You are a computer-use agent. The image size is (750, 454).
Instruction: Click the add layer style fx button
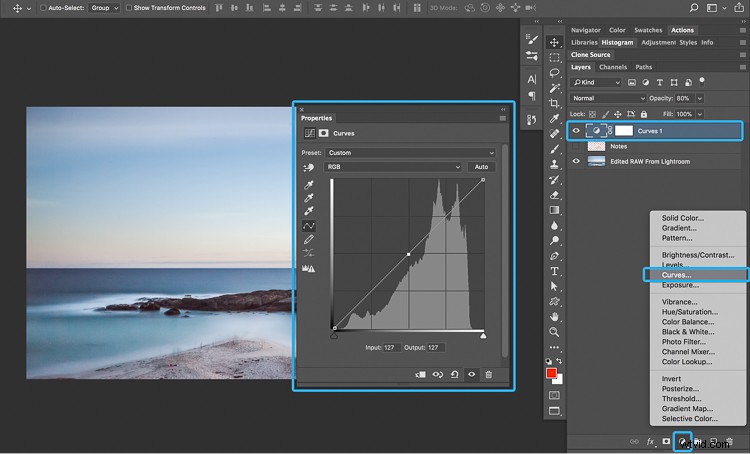pos(650,442)
